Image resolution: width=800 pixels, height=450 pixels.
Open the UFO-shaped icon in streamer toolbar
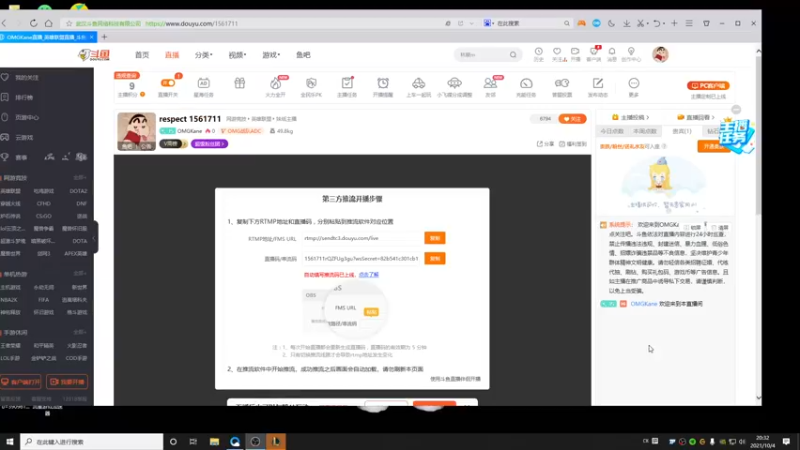(x=454, y=83)
